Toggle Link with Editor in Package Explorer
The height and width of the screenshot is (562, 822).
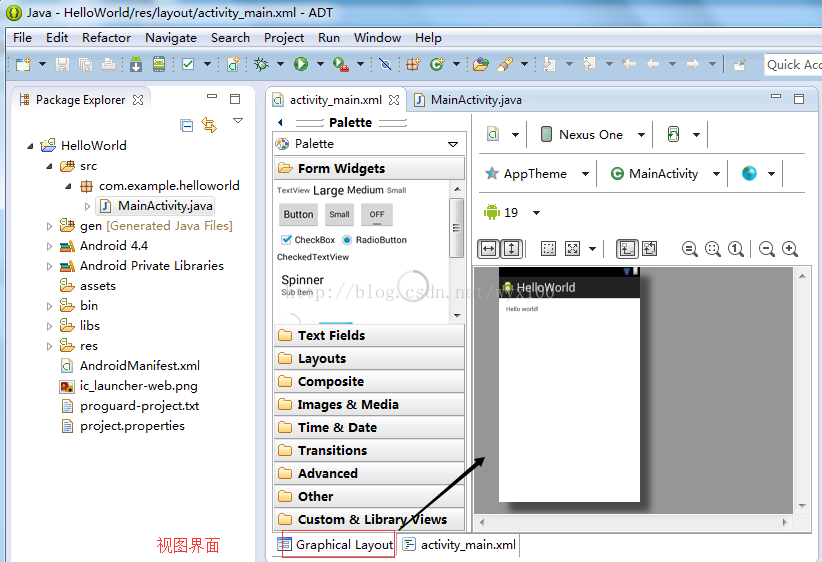209,125
